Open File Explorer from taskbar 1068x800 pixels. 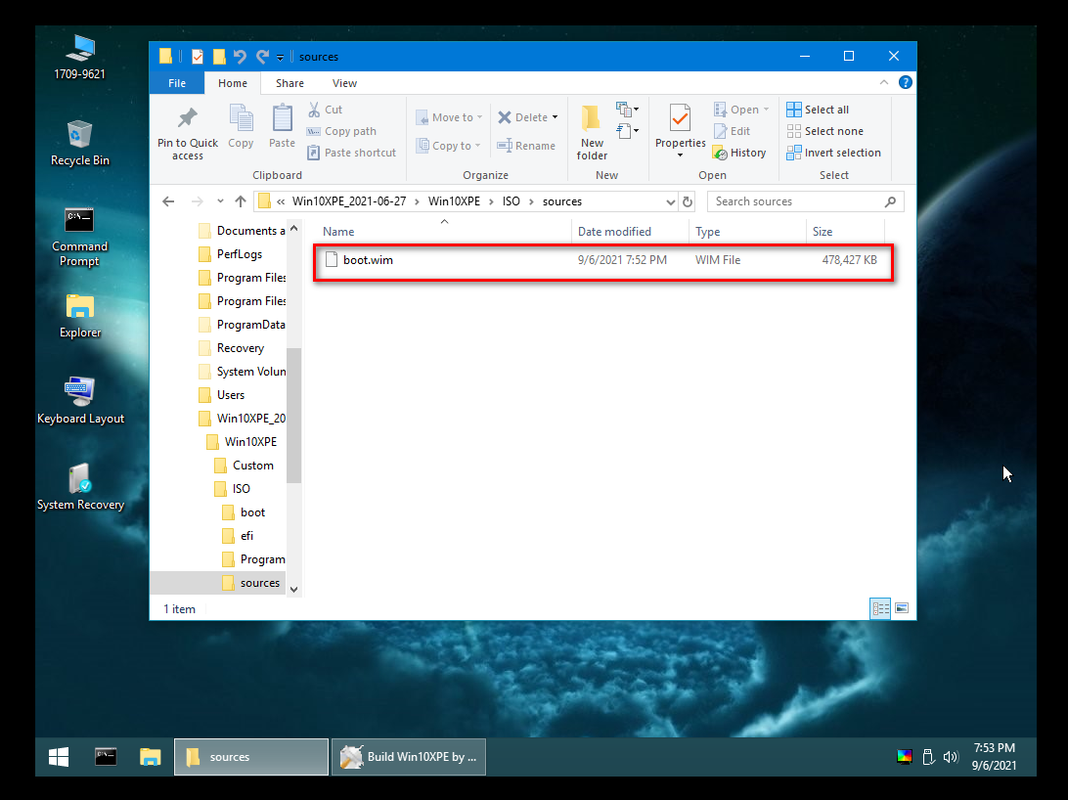(150, 757)
